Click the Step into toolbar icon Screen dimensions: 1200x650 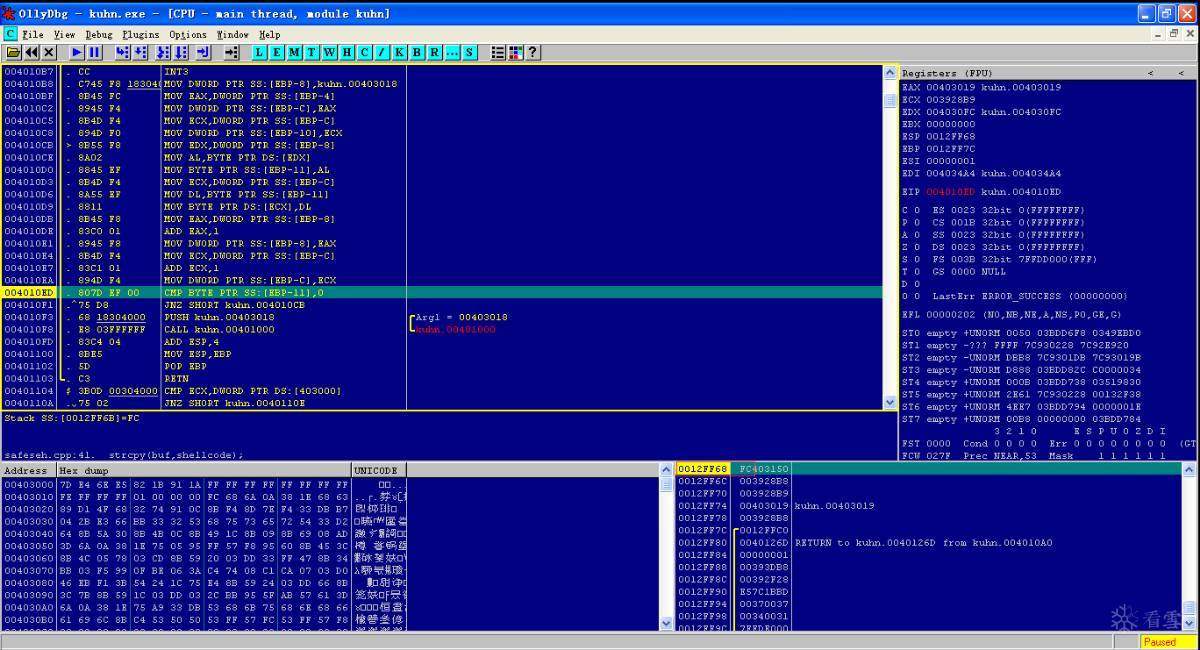[122, 52]
